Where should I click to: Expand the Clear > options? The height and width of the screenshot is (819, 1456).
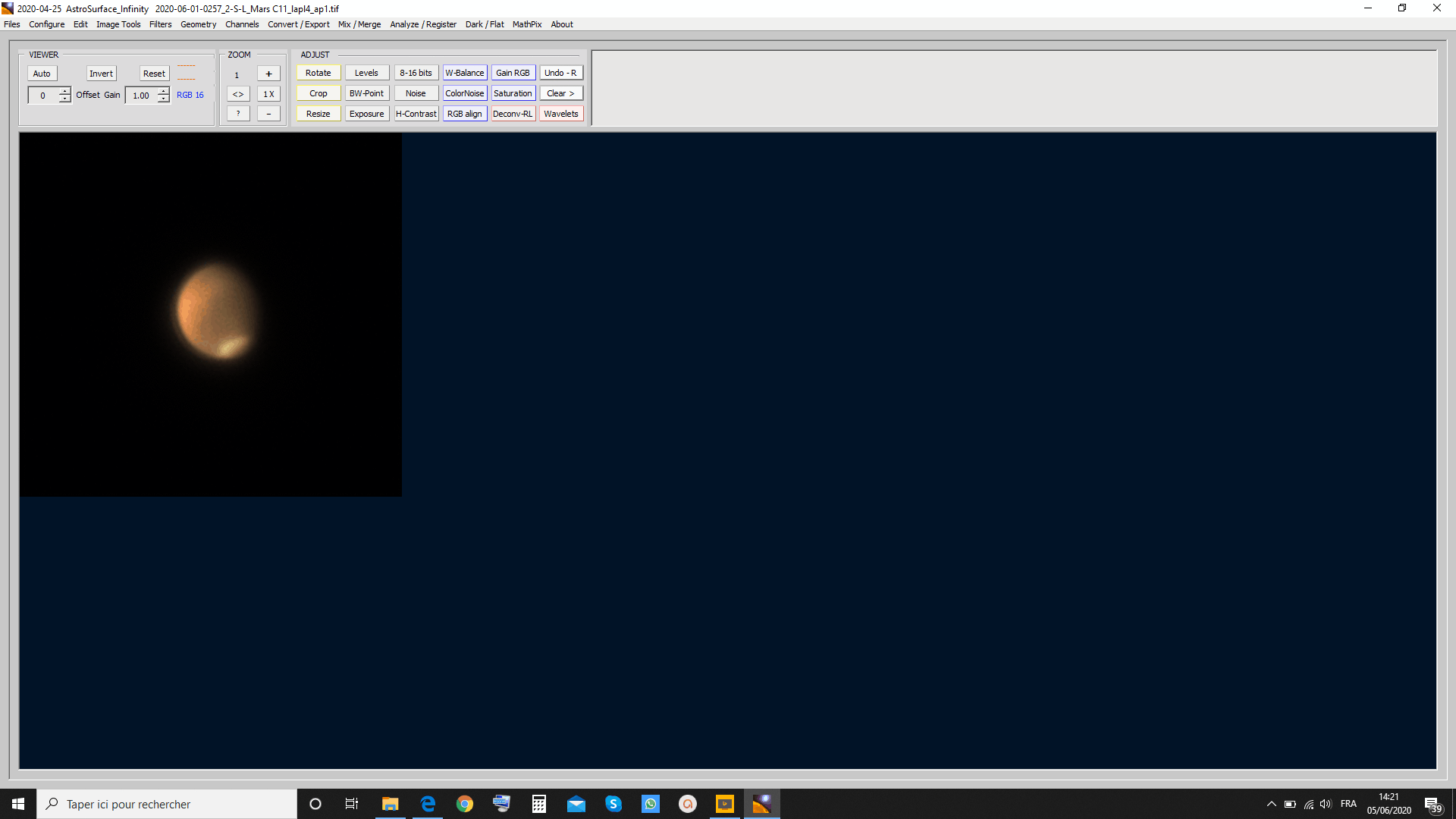(x=560, y=93)
